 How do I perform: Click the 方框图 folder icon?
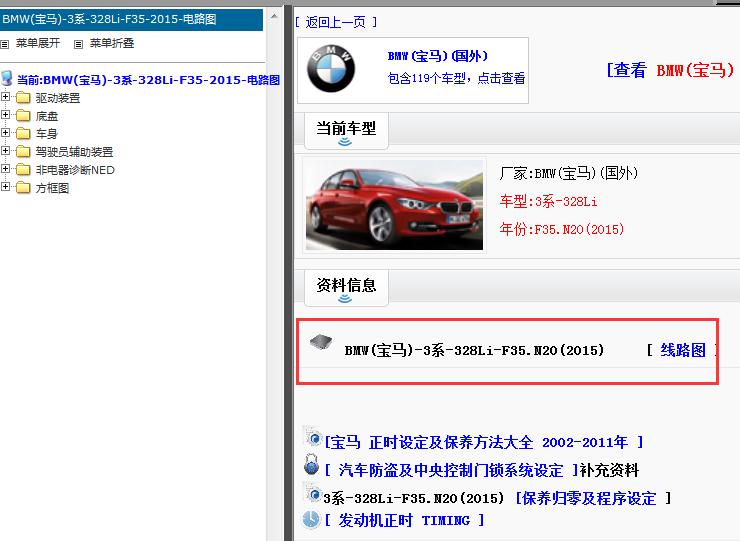click(x=23, y=187)
